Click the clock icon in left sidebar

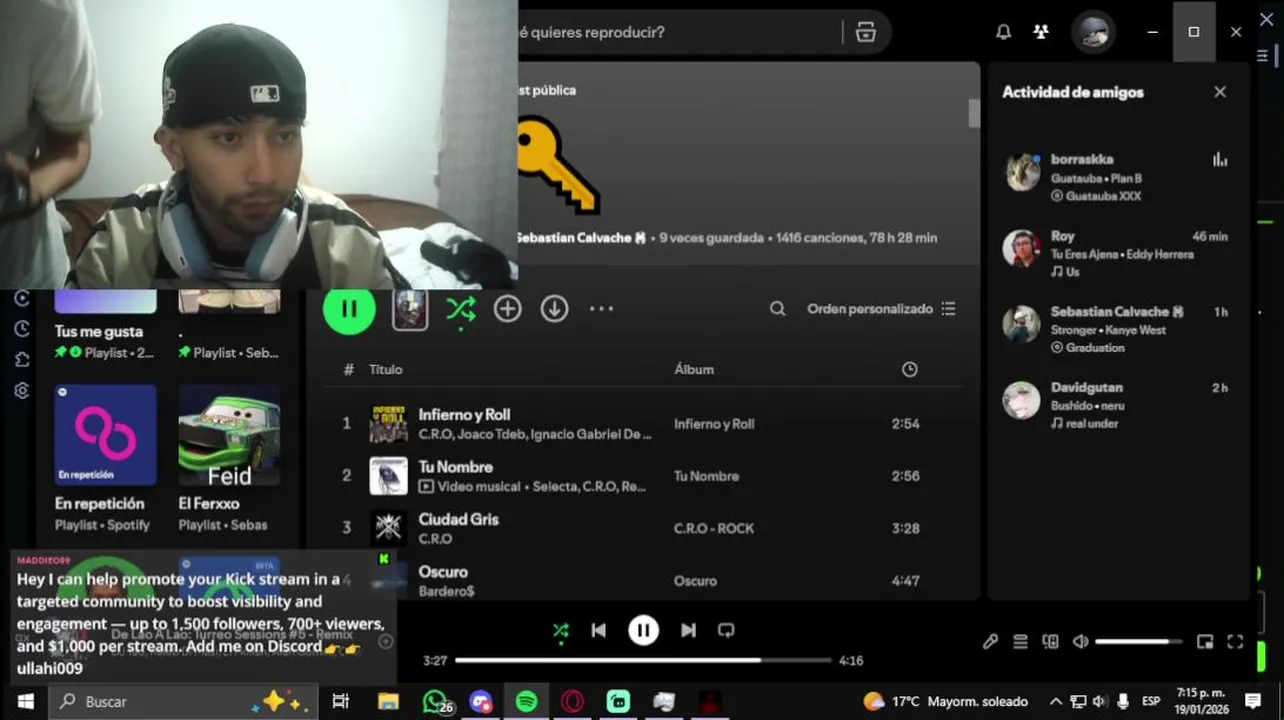[22, 329]
